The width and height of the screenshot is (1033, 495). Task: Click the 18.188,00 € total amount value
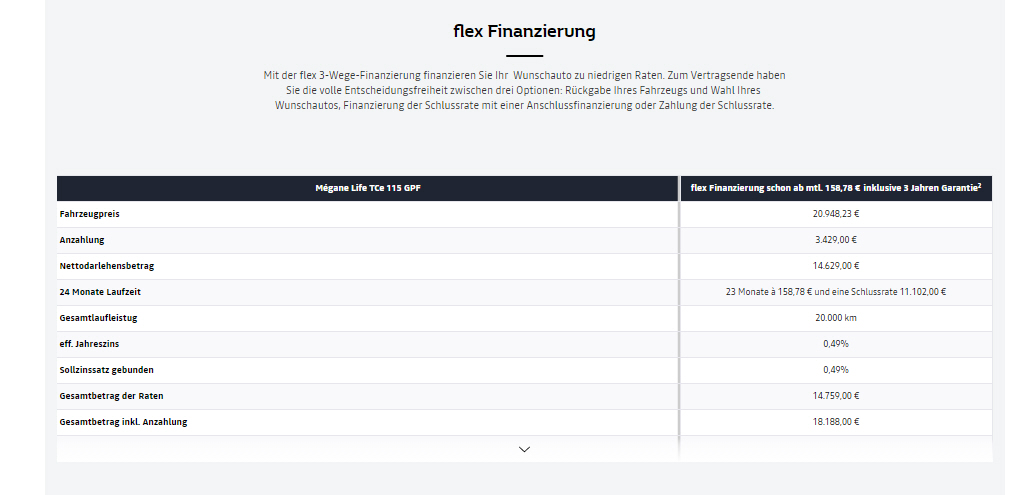[836, 422]
